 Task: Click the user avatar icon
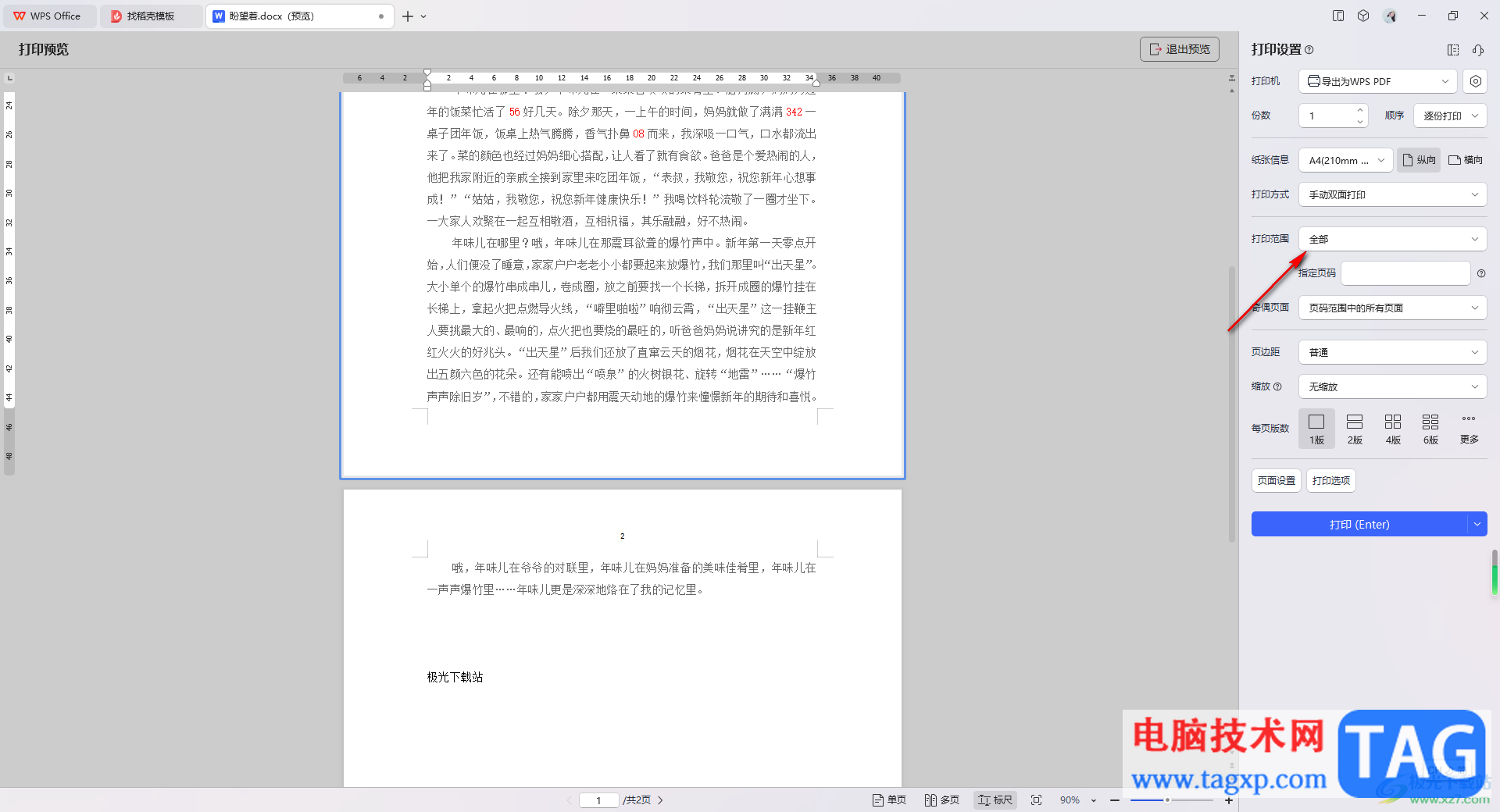coord(1390,16)
